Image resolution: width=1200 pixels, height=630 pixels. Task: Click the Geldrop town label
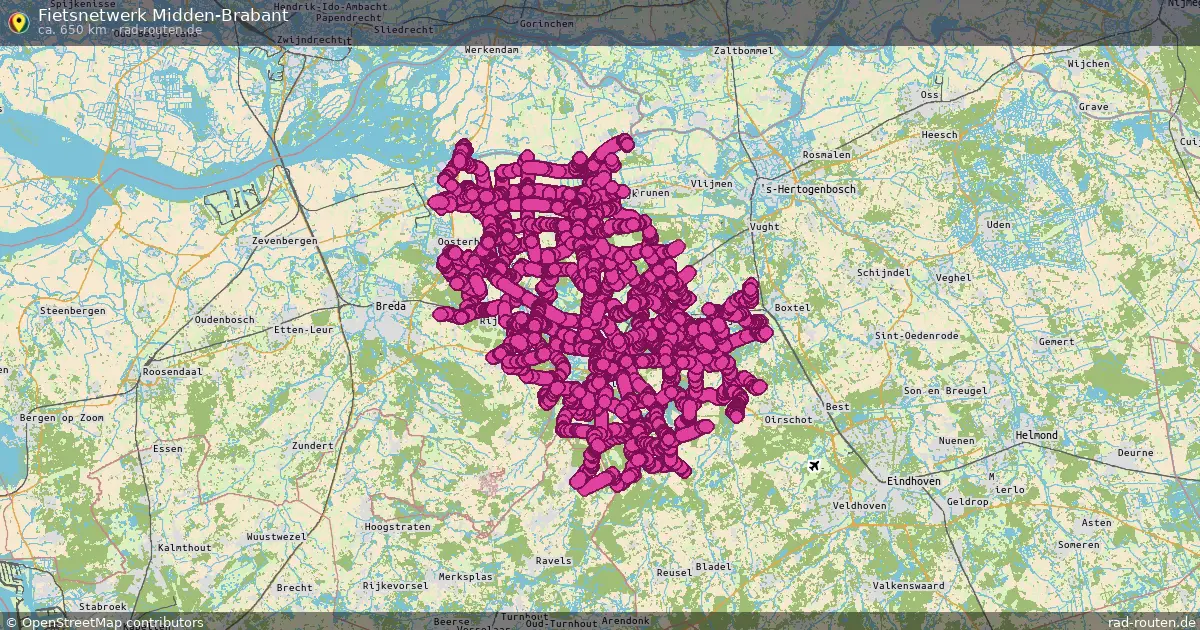(968, 501)
